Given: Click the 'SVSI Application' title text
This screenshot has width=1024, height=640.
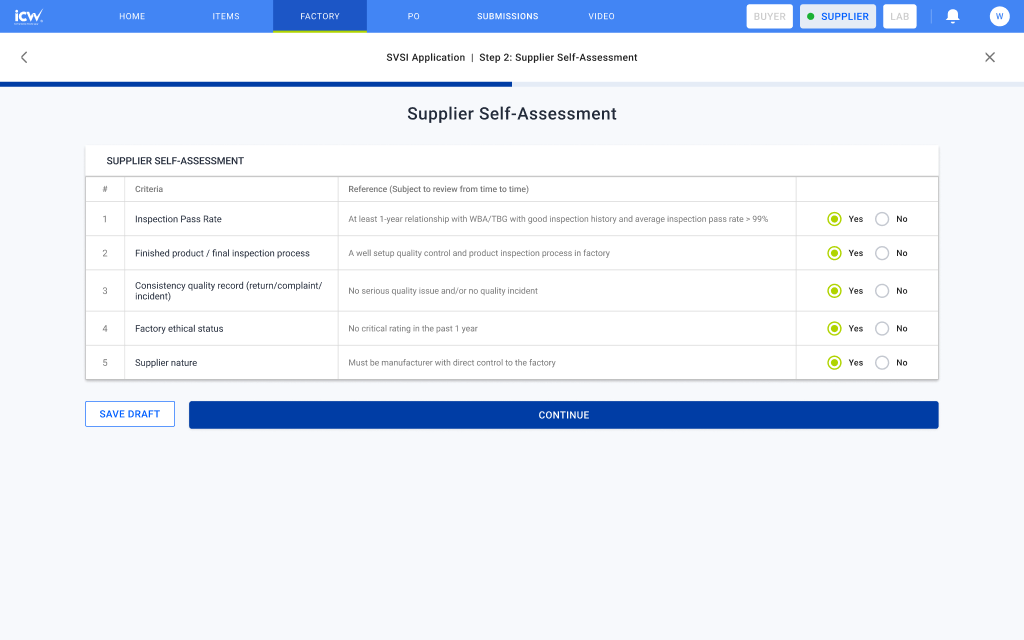Looking at the screenshot, I should tap(426, 57).
